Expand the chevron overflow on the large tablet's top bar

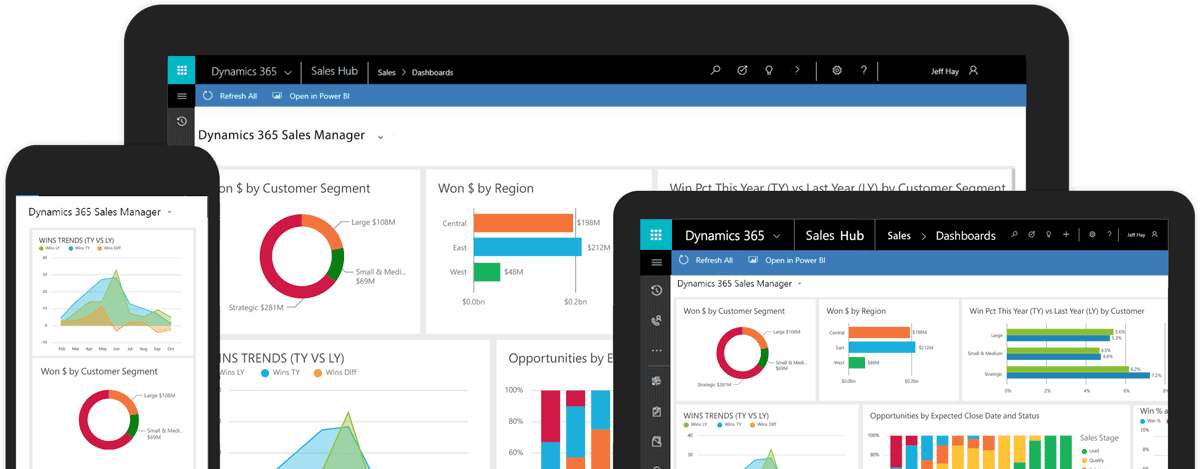(797, 71)
